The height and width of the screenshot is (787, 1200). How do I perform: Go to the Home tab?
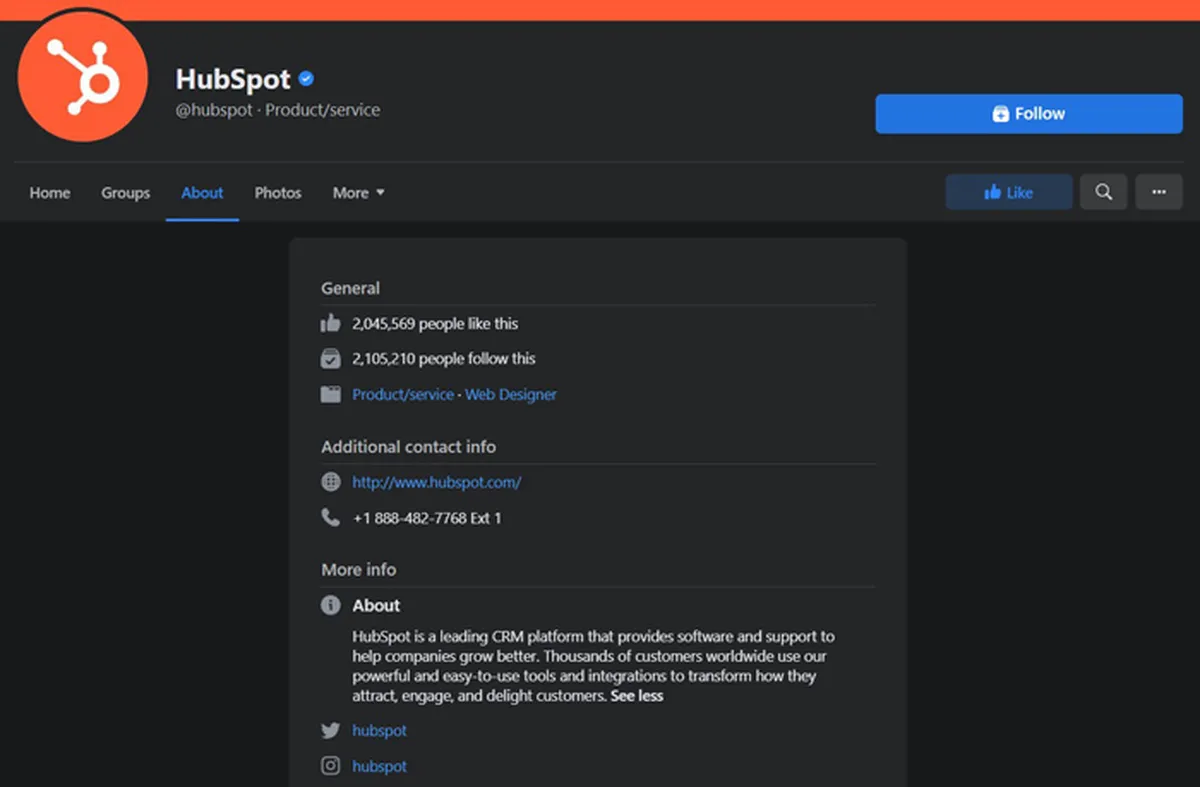pos(50,193)
